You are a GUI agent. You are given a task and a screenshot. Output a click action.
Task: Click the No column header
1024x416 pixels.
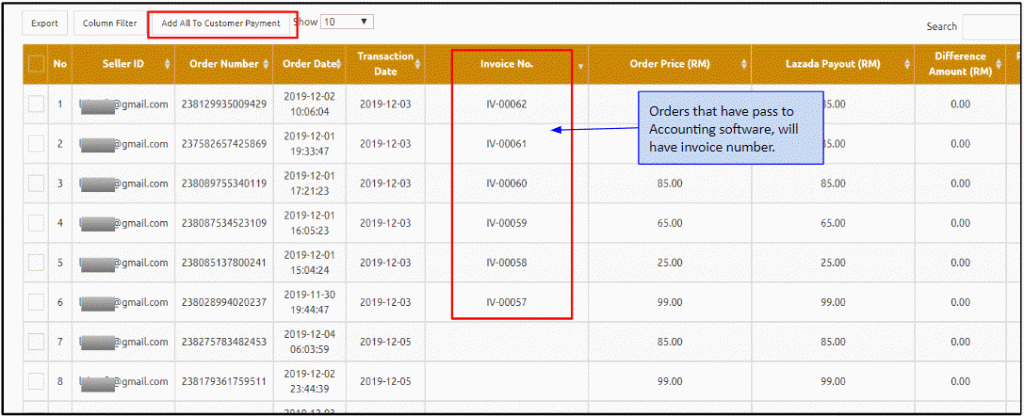(60, 64)
